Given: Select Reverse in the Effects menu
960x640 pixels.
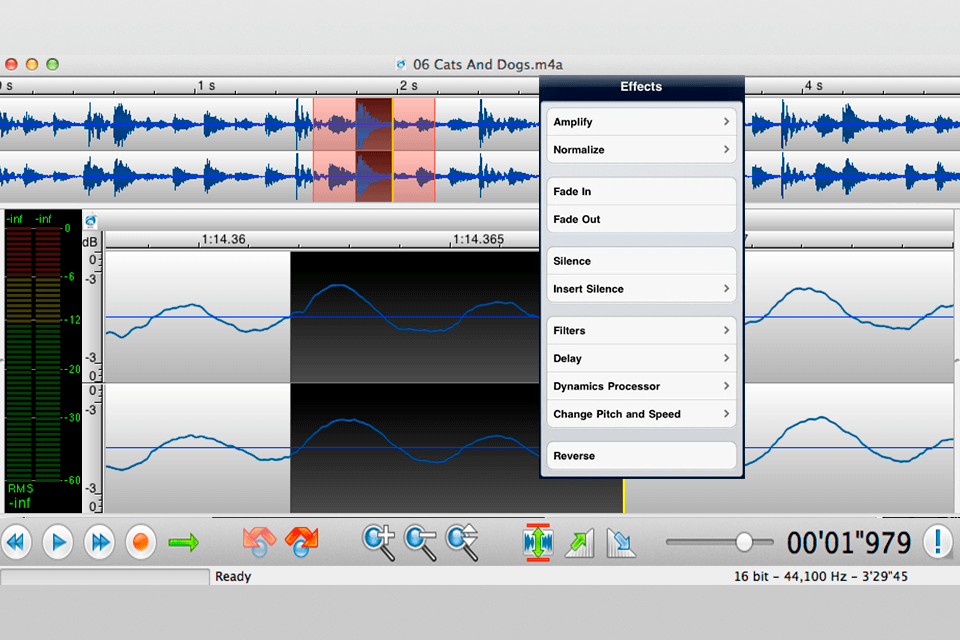Looking at the screenshot, I should pos(641,456).
